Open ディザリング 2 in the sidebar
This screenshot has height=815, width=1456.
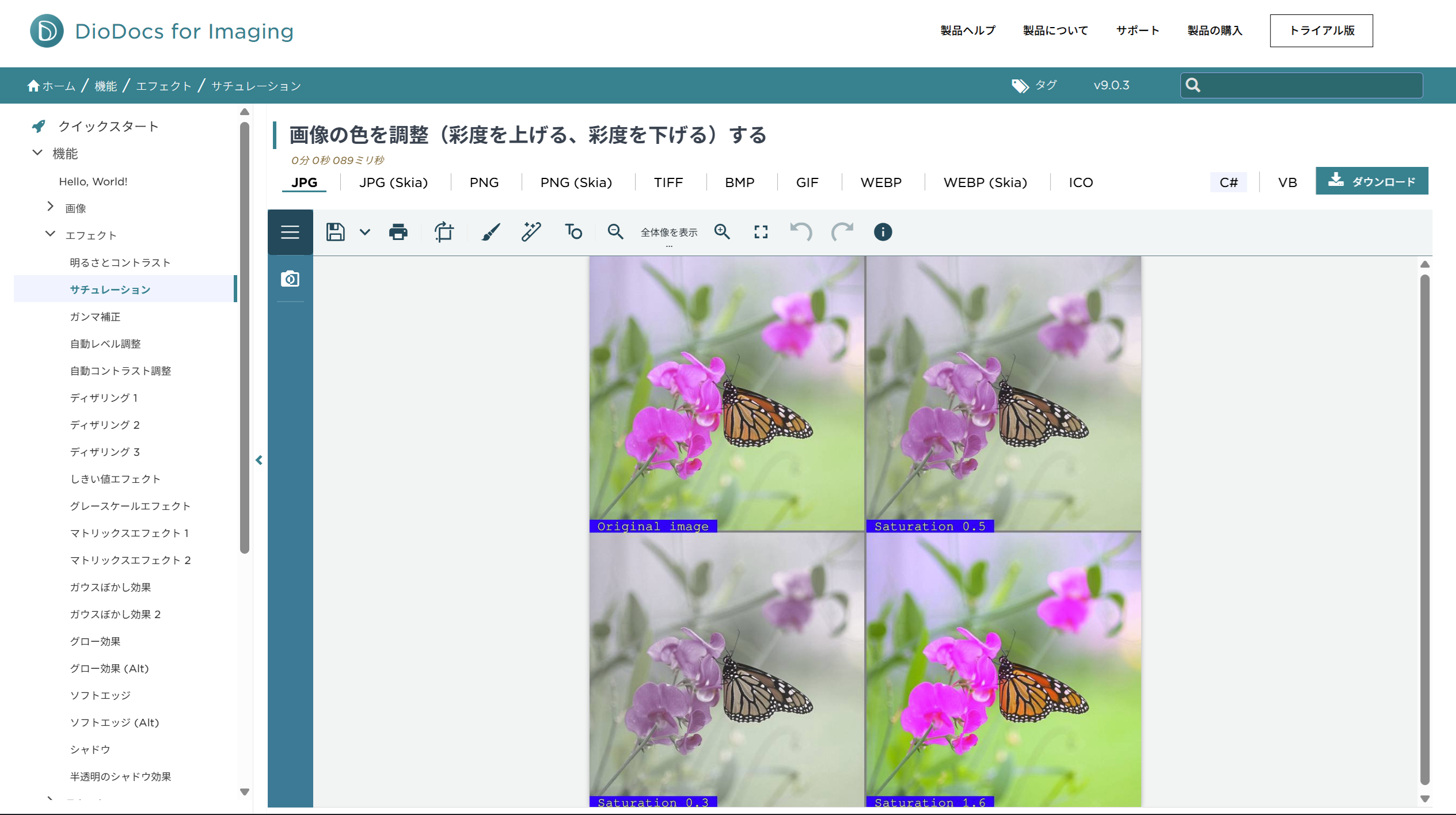tap(105, 425)
